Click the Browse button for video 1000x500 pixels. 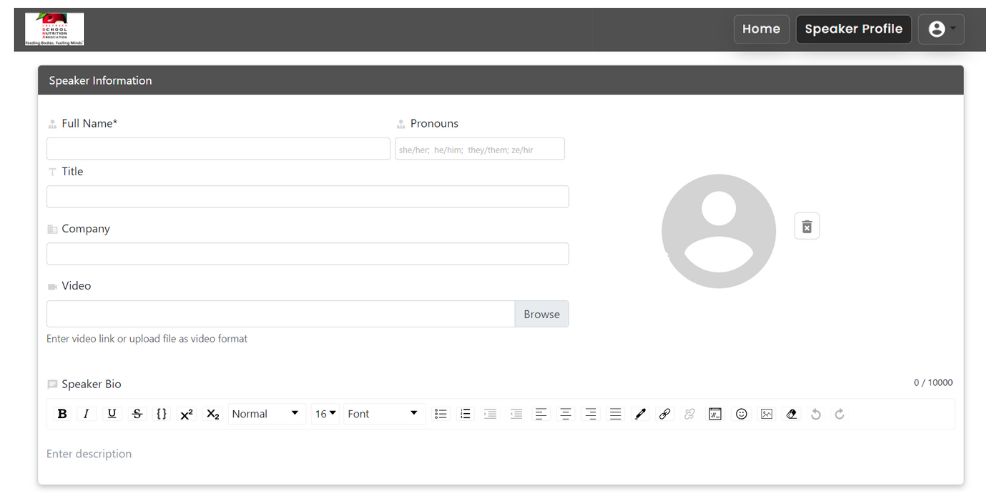tap(541, 314)
